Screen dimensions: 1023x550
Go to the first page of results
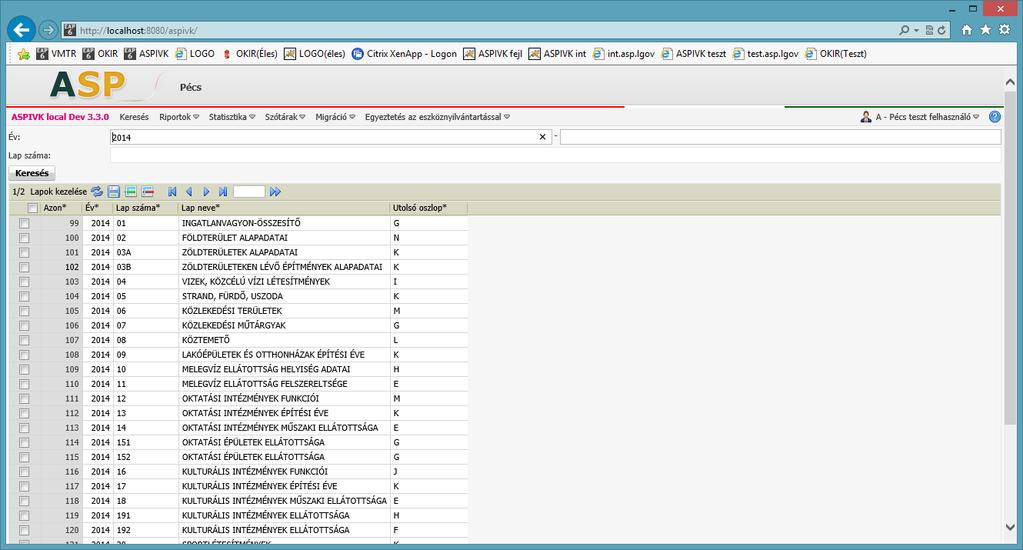pos(172,192)
